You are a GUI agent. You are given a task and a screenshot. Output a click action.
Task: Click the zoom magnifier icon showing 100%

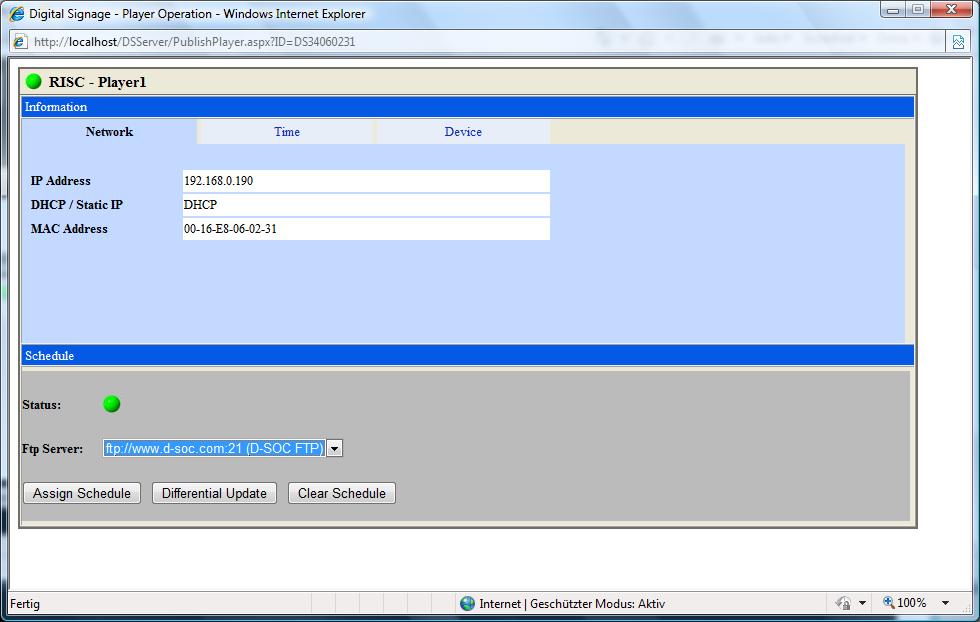(888, 603)
